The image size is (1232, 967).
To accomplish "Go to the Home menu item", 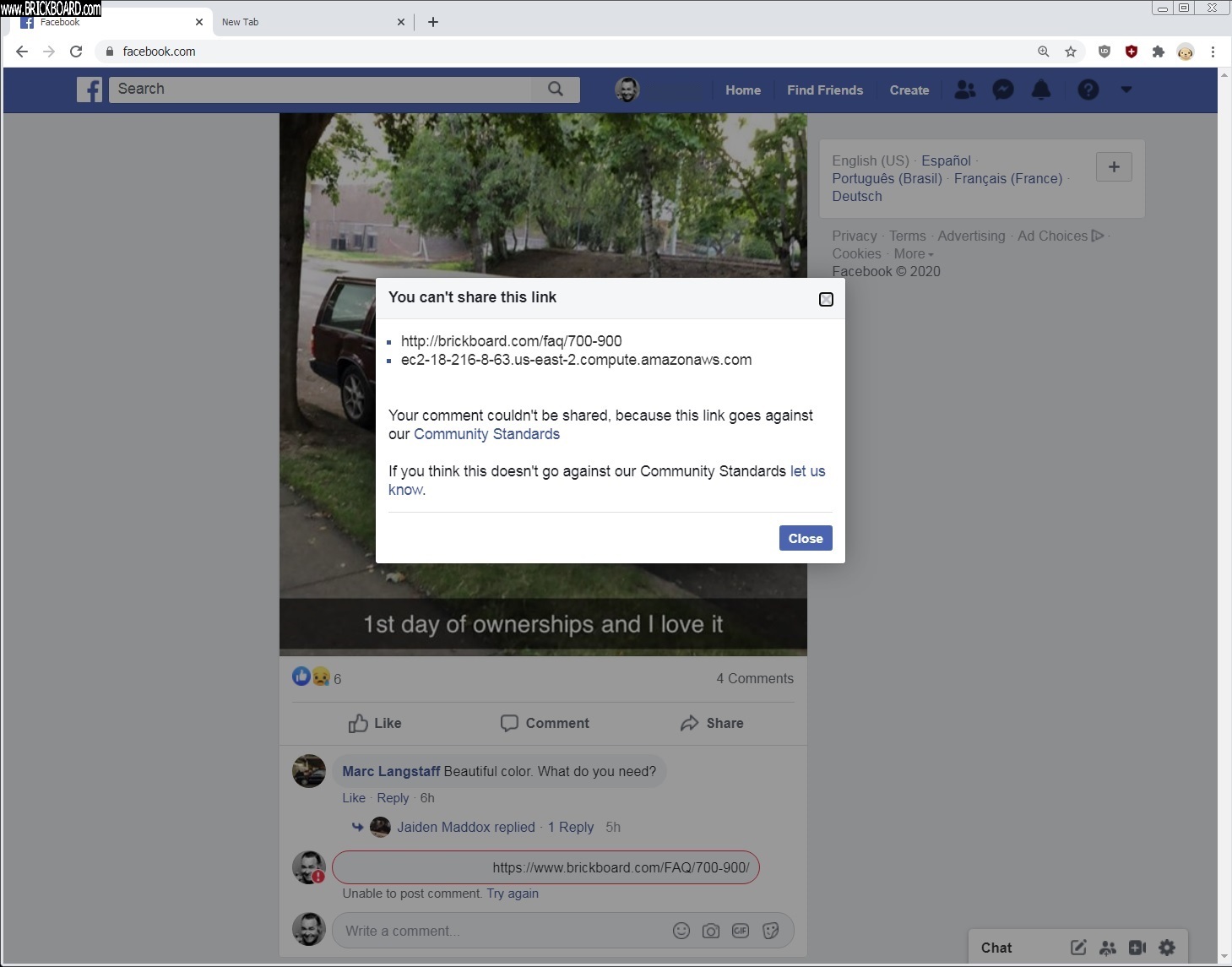I will point(742,90).
